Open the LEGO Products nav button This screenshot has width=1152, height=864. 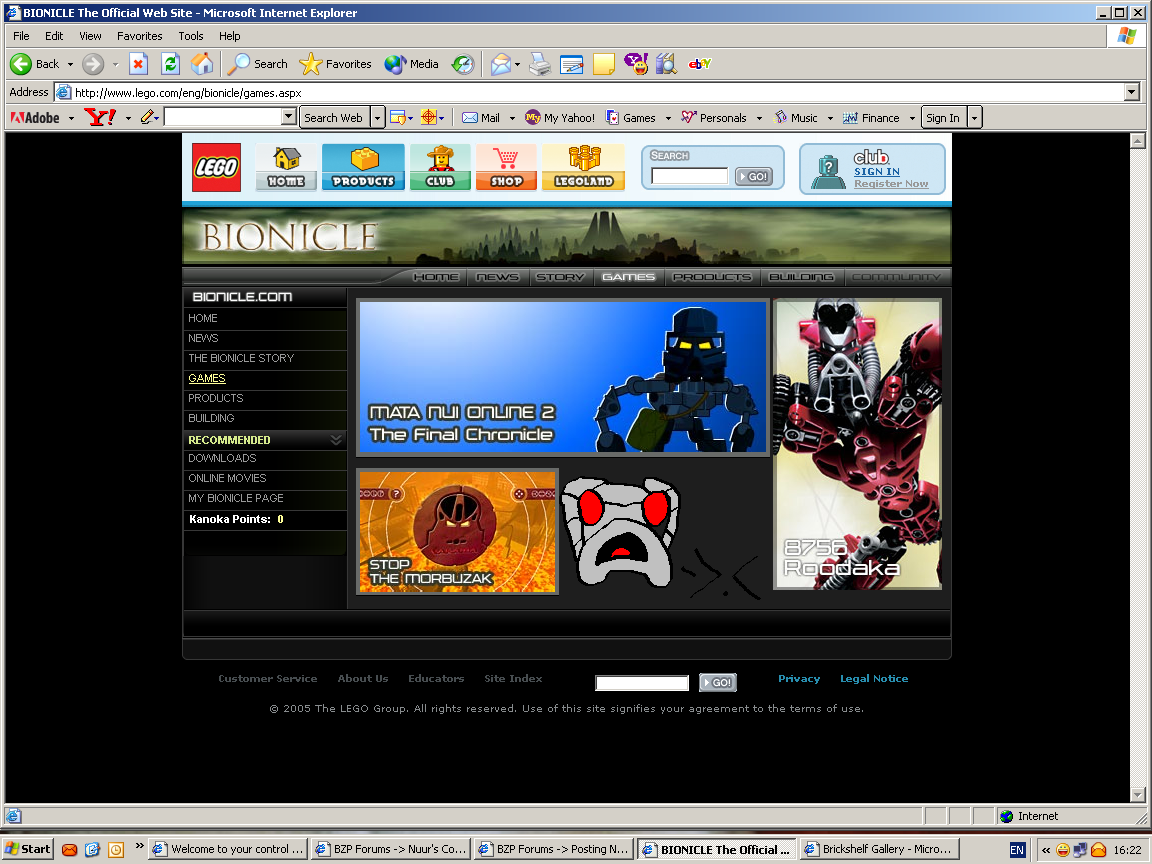click(363, 168)
